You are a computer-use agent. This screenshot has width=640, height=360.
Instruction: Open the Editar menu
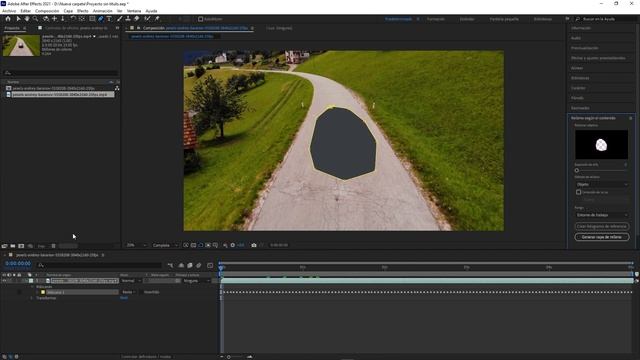point(25,11)
